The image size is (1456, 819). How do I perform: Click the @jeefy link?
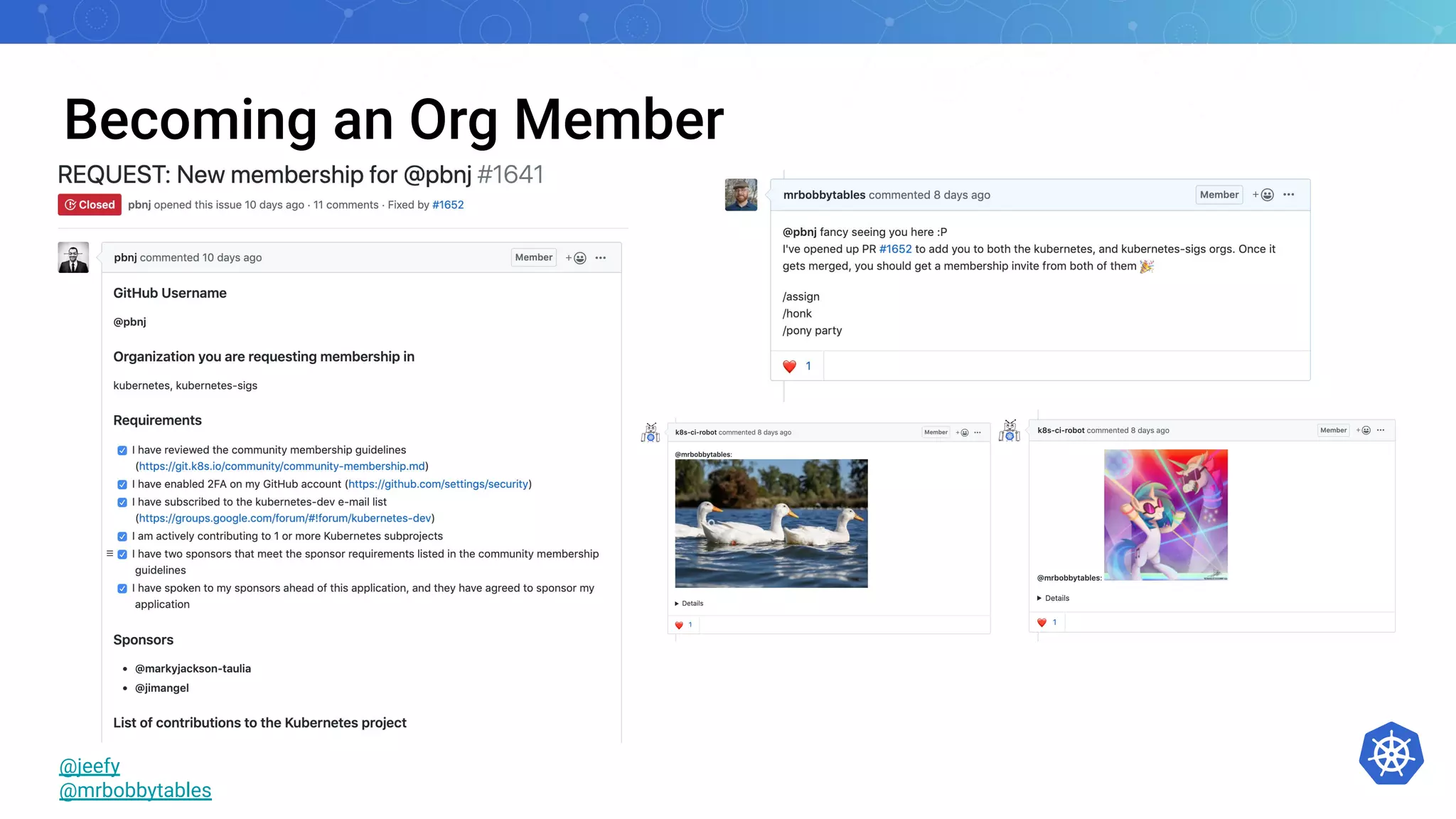tap(90, 766)
